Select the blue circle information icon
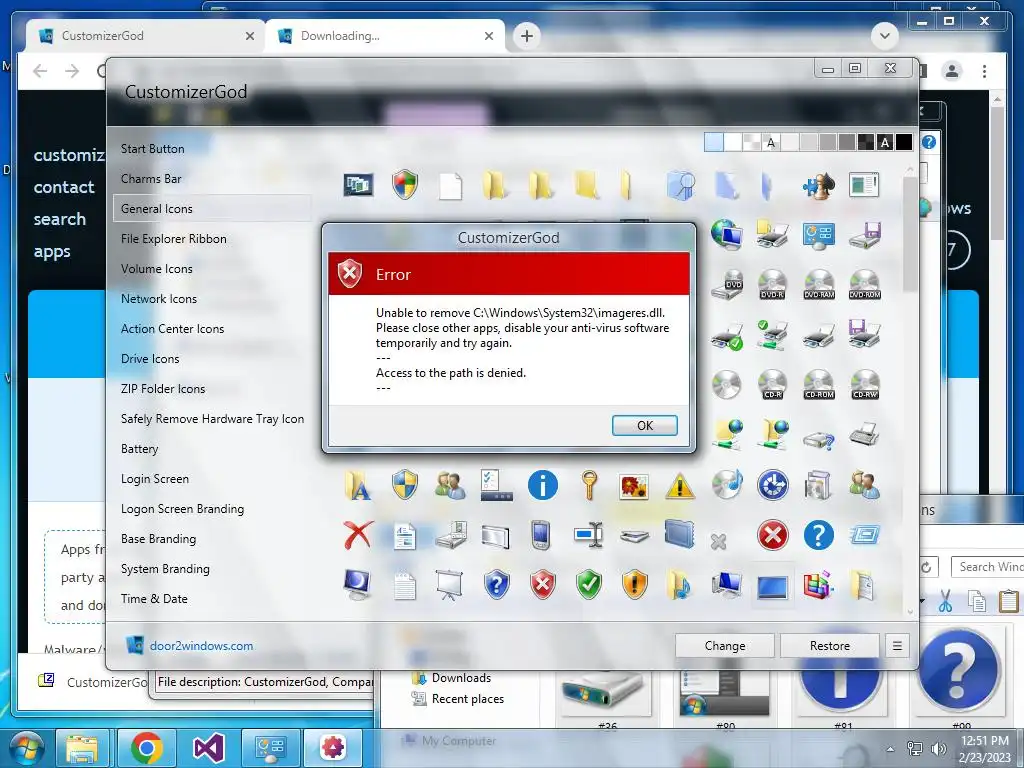Image resolution: width=1024 pixels, height=768 pixels. pyautogui.click(x=543, y=485)
